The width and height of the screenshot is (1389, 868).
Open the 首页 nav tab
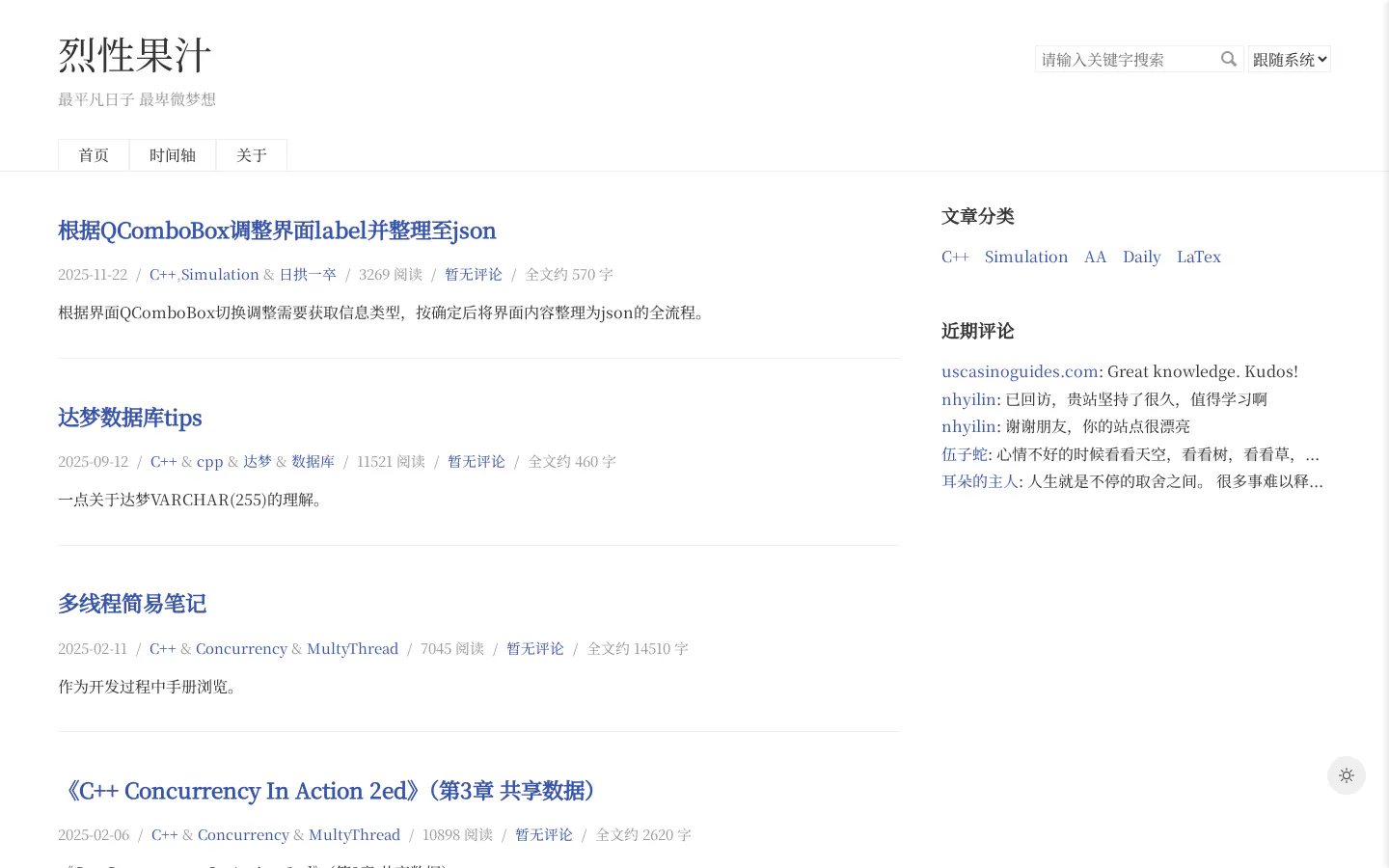94,155
